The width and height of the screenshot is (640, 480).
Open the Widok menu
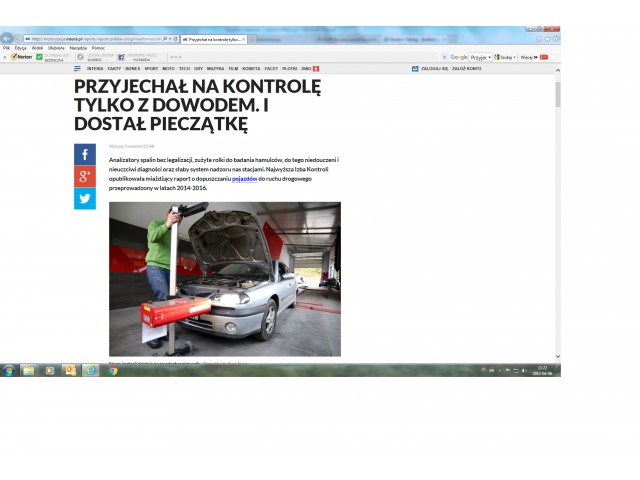[37, 48]
